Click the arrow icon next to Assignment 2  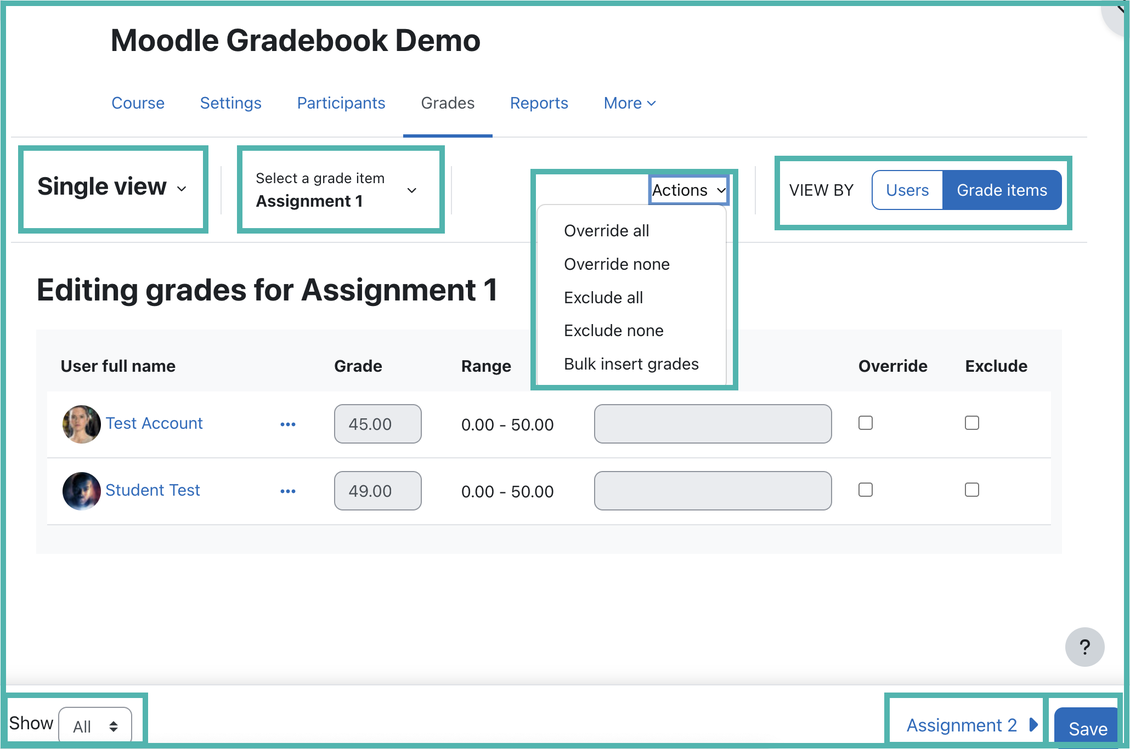[x=1033, y=724]
